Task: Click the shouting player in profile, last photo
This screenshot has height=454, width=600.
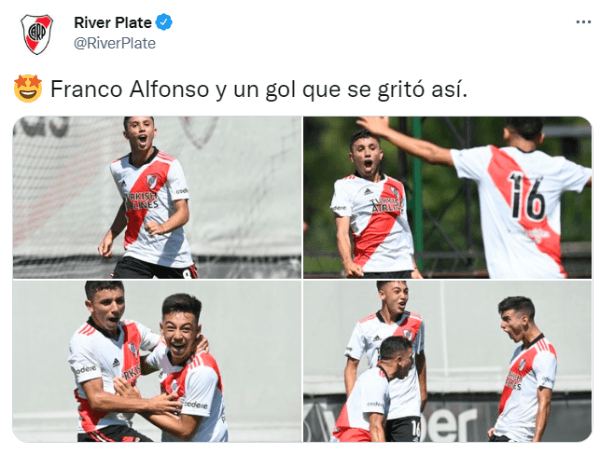Action: [x=524, y=369]
